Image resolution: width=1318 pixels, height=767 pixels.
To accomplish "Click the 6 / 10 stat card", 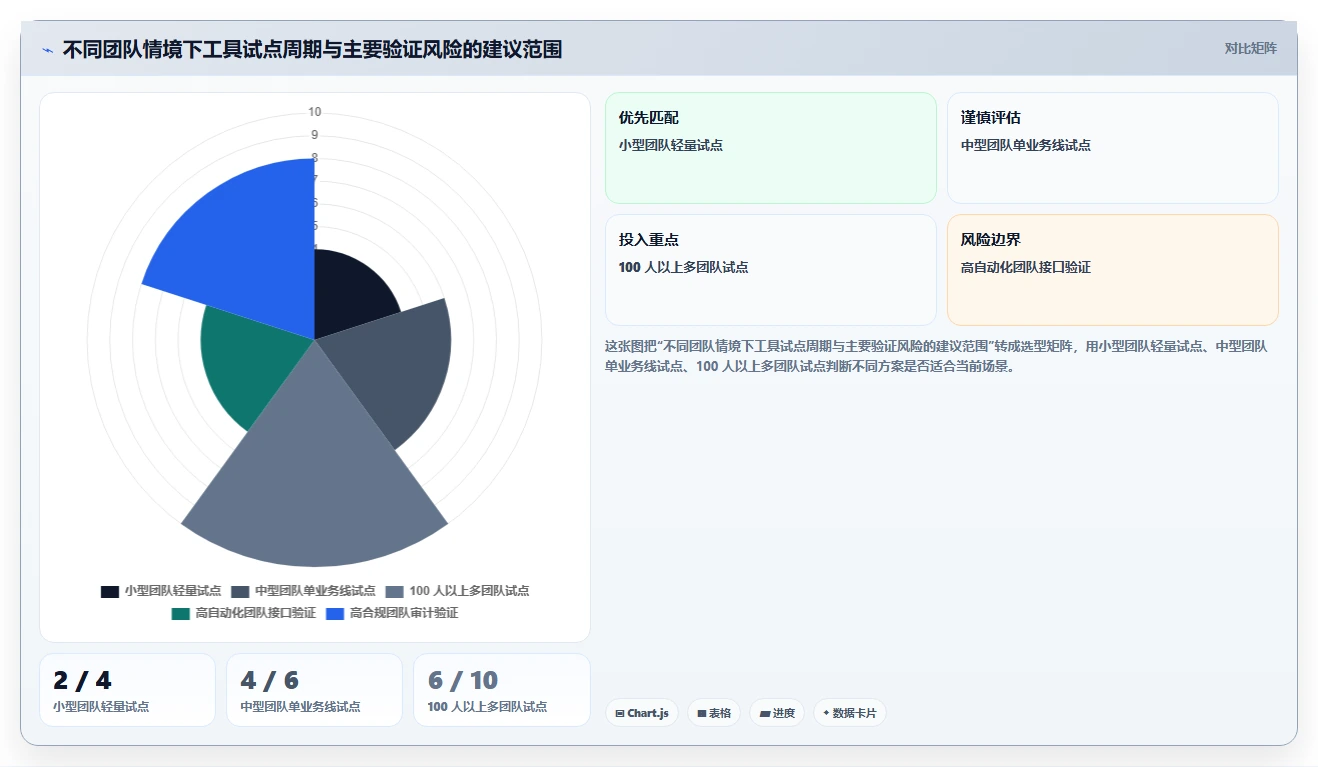I will coord(502,690).
